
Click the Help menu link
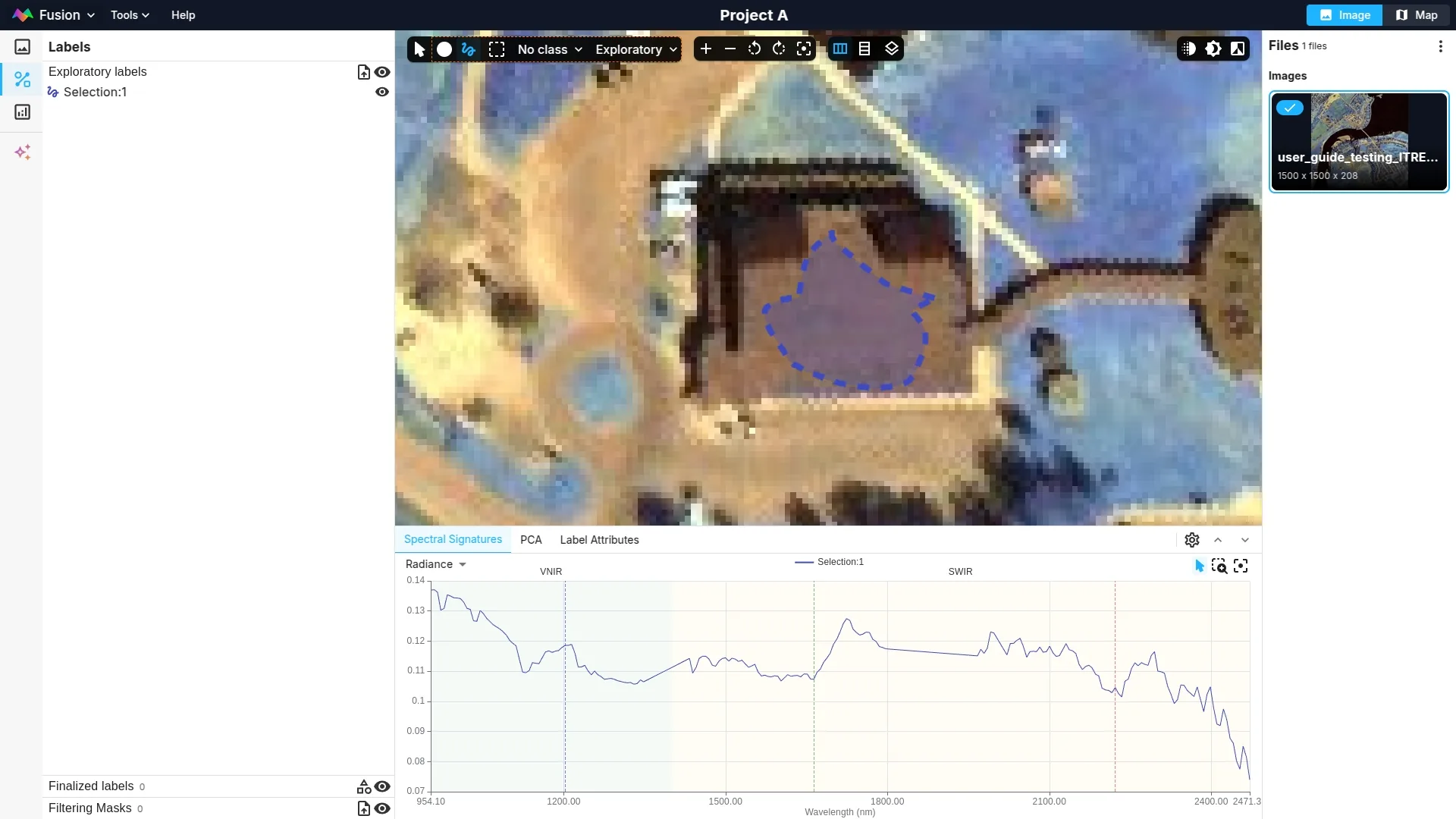(183, 15)
